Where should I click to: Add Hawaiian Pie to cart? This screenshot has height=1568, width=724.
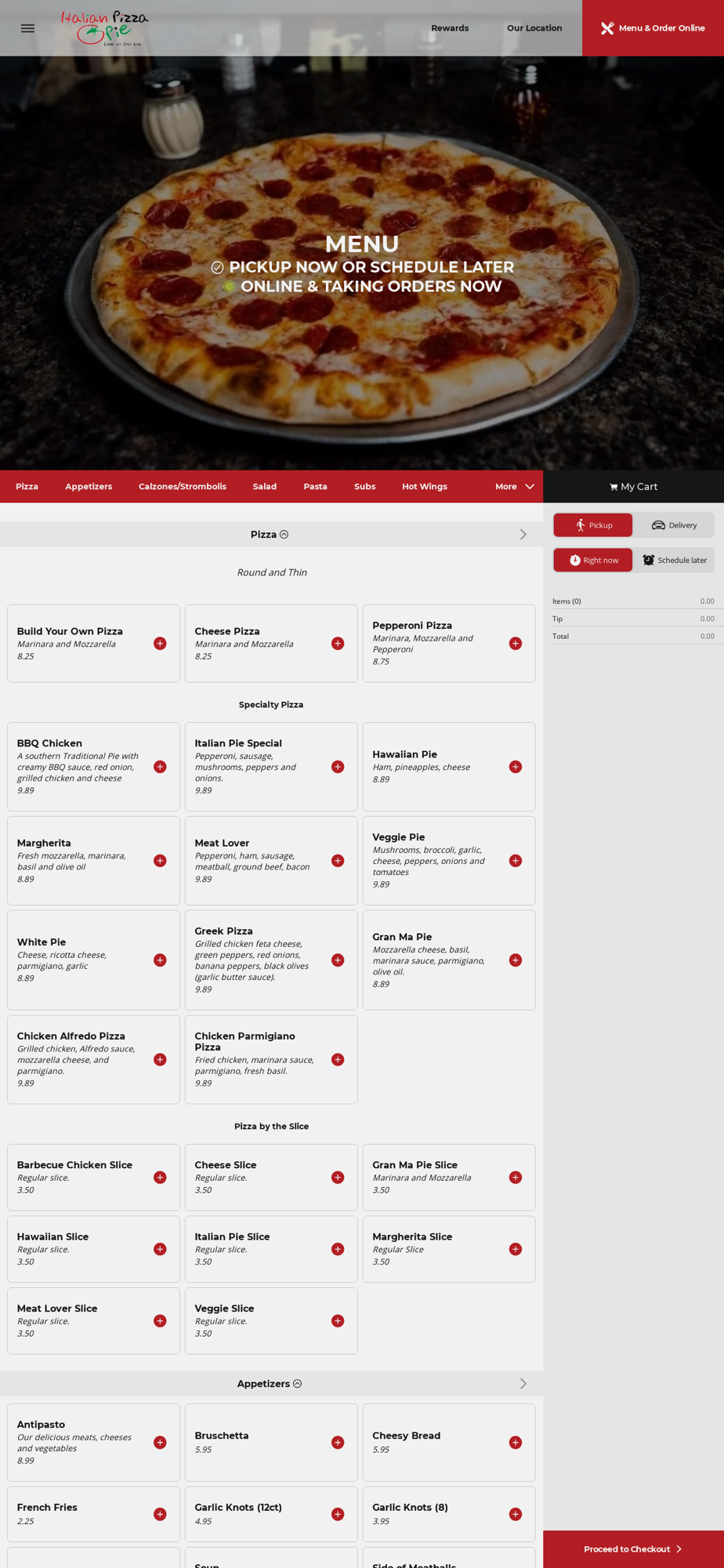click(516, 767)
